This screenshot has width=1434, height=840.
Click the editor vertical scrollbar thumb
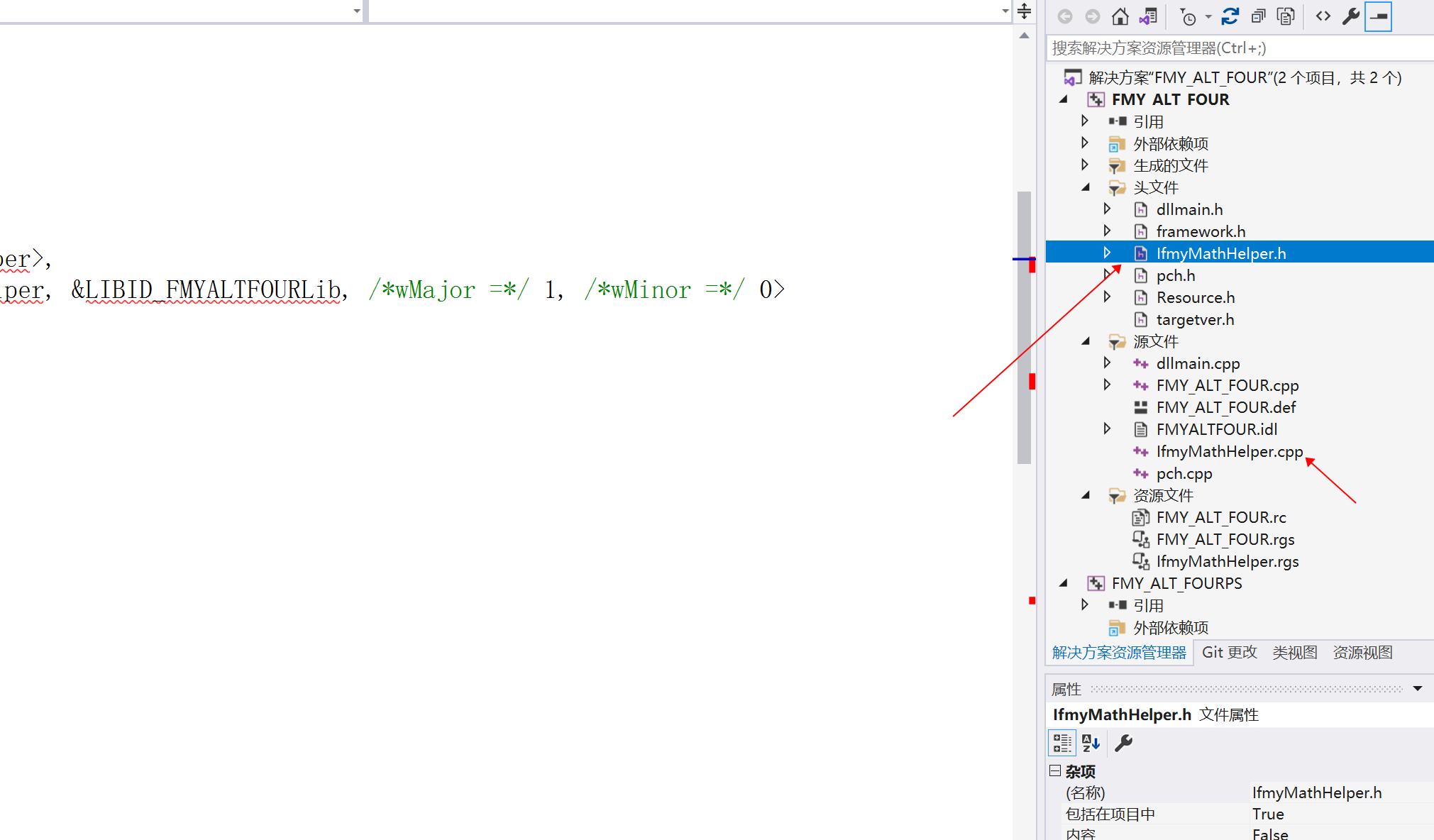pyautogui.click(x=1024, y=327)
